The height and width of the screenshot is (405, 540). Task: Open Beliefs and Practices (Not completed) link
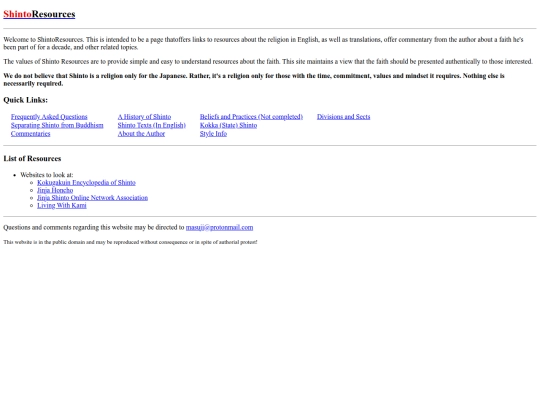pyautogui.click(x=251, y=117)
